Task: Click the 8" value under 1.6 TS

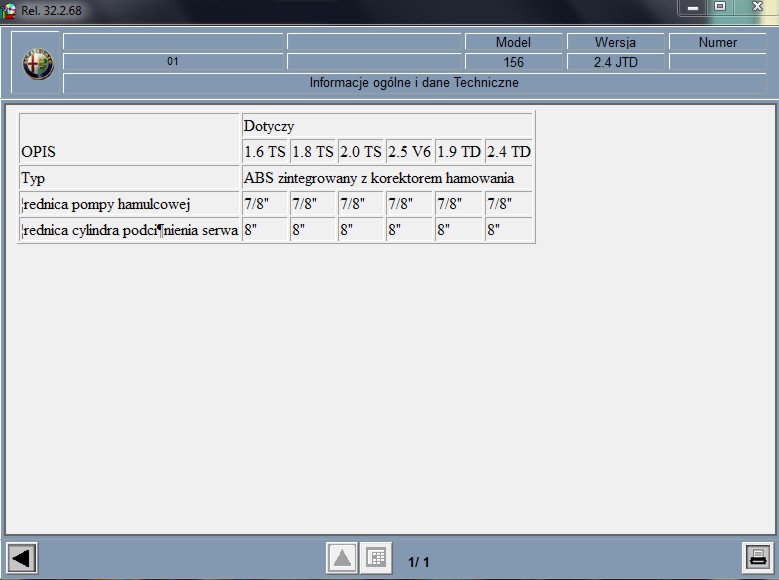Action: pyautogui.click(x=265, y=230)
